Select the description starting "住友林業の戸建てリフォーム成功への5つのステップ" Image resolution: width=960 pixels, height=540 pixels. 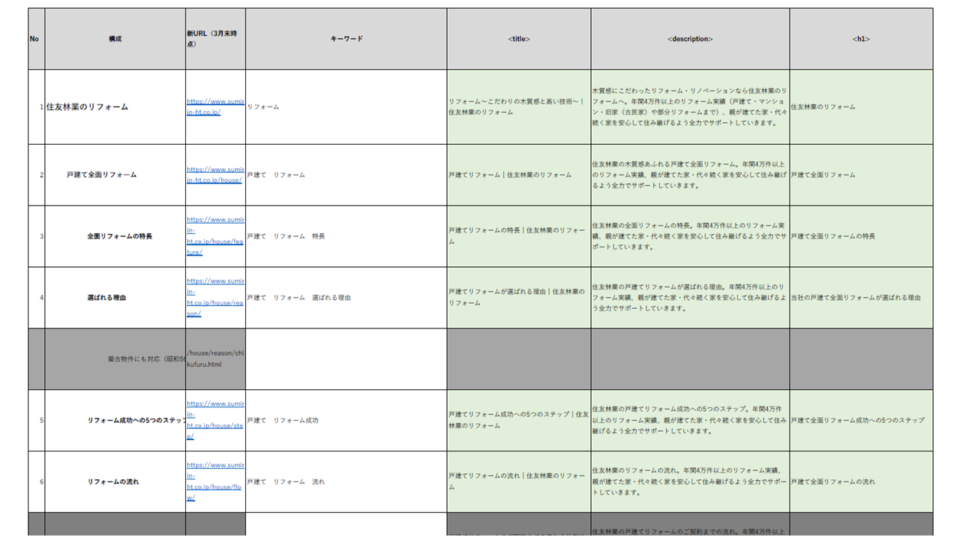(690, 420)
